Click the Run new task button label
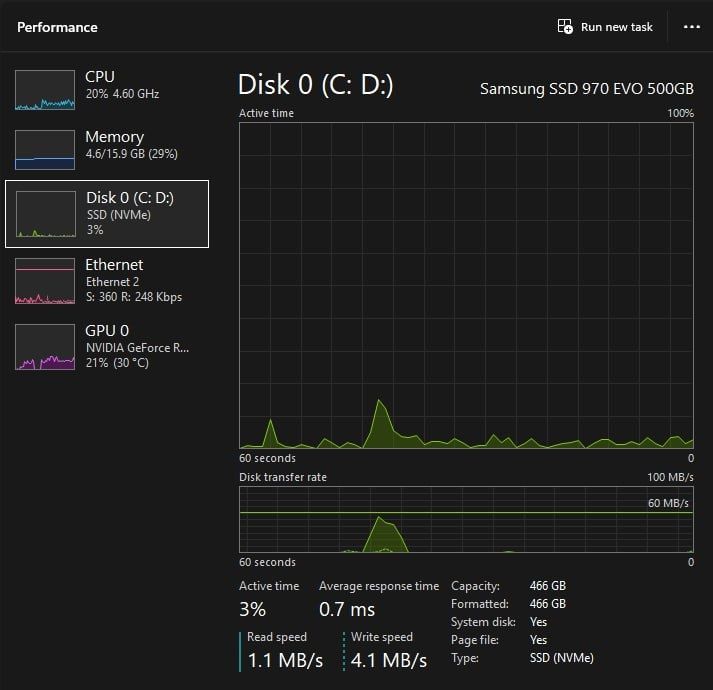This screenshot has width=713, height=690. (x=617, y=27)
